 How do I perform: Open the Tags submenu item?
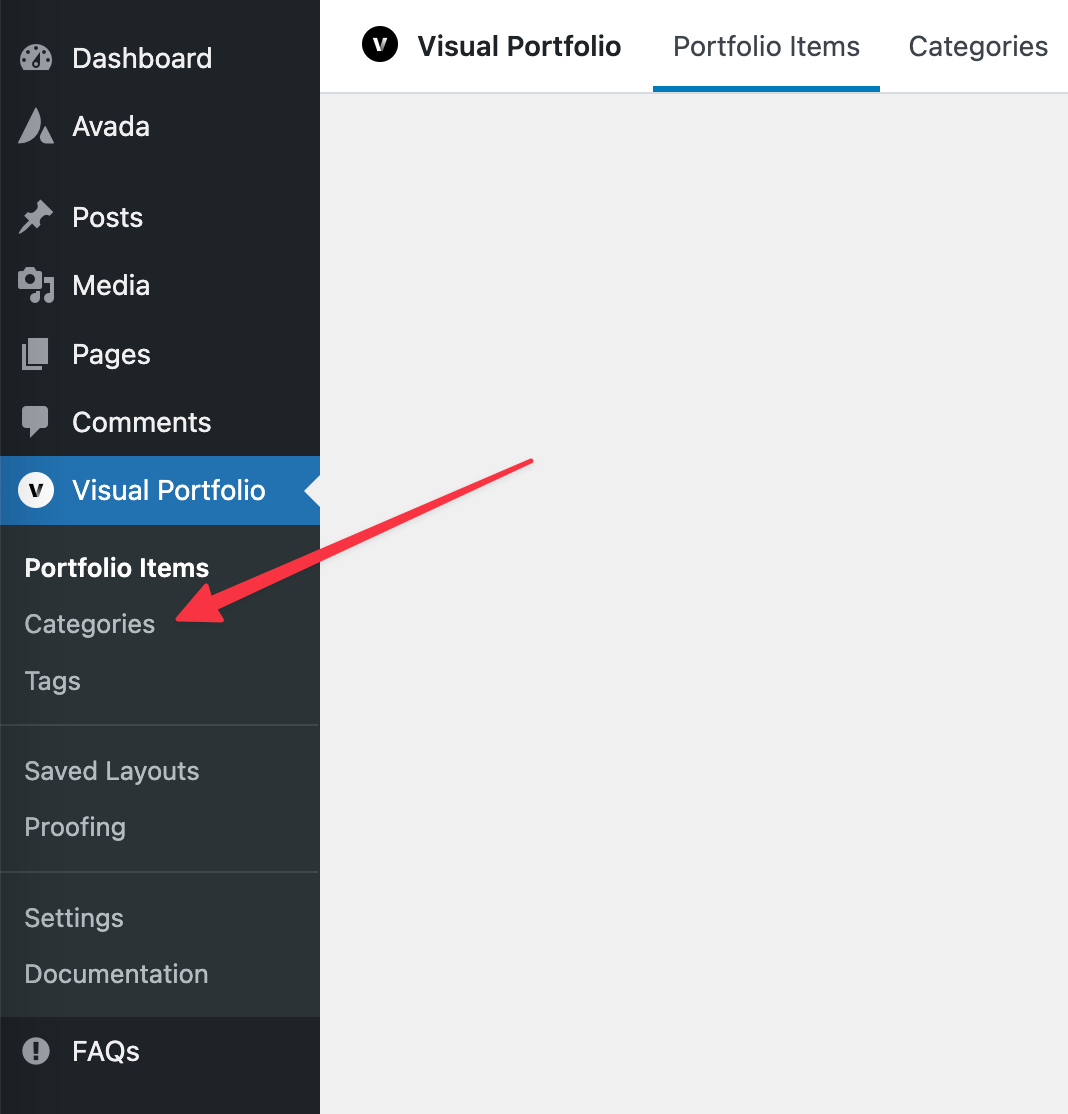(53, 681)
